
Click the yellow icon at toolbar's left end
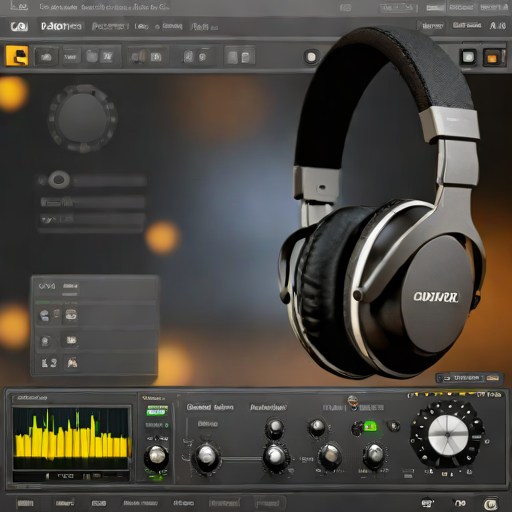[17, 56]
